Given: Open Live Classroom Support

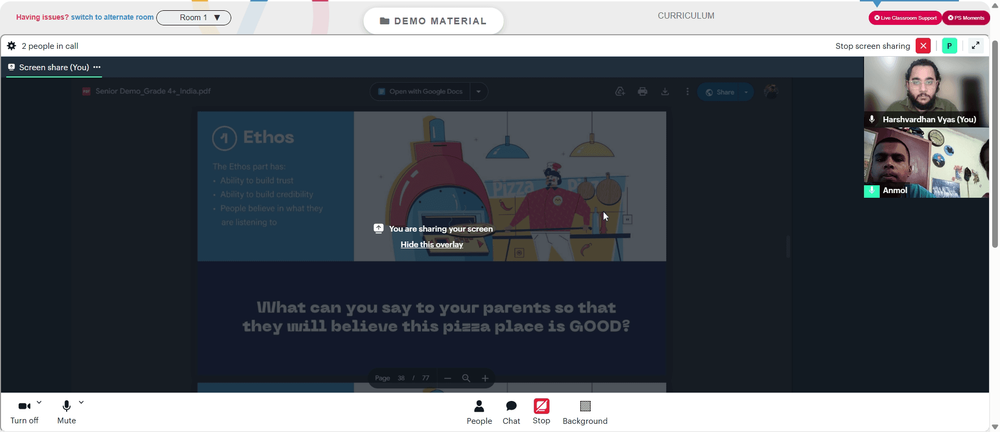Looking at the screenshot, I should point(905,18).
